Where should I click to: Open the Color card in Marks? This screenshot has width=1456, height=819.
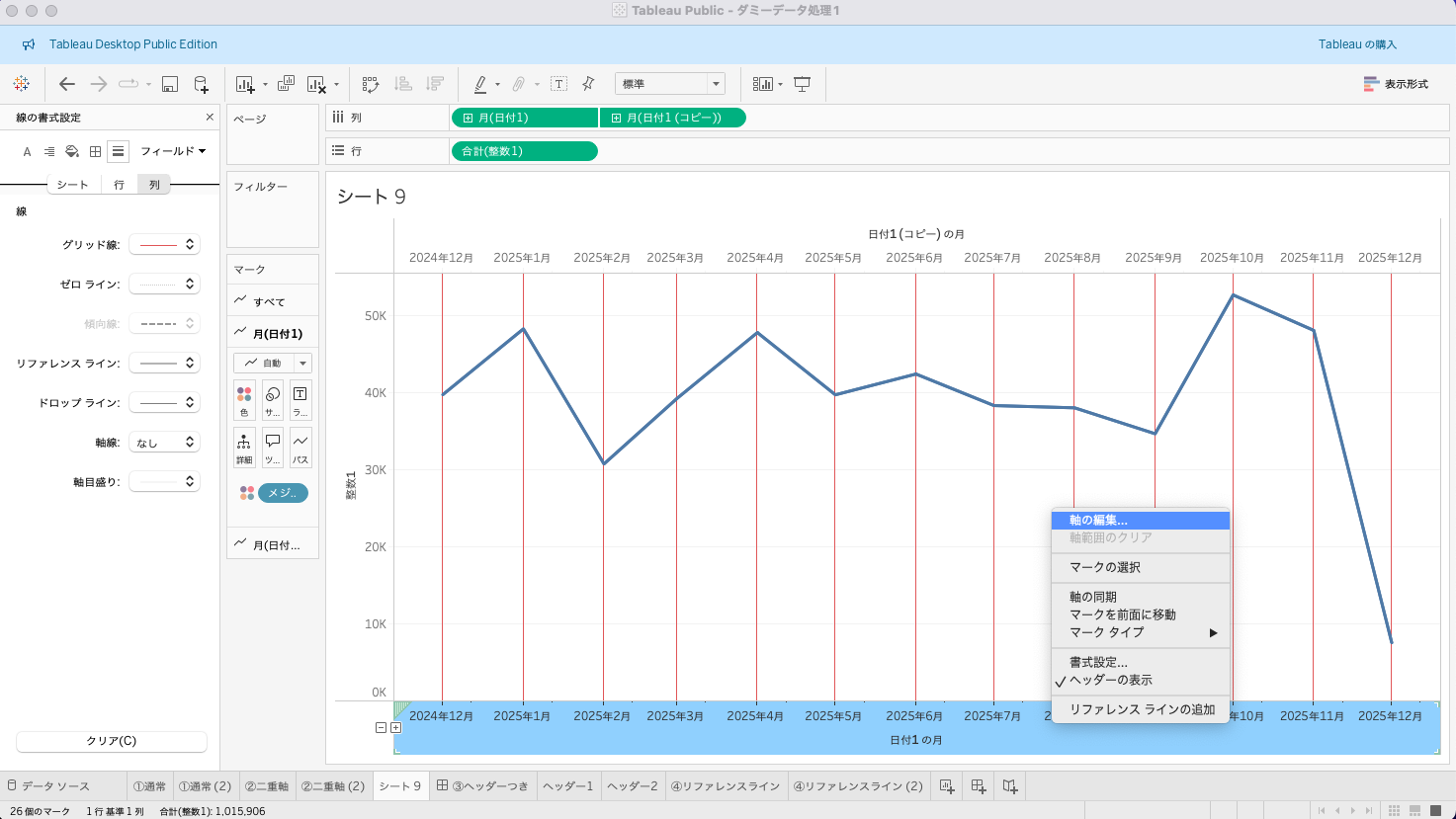244,400
